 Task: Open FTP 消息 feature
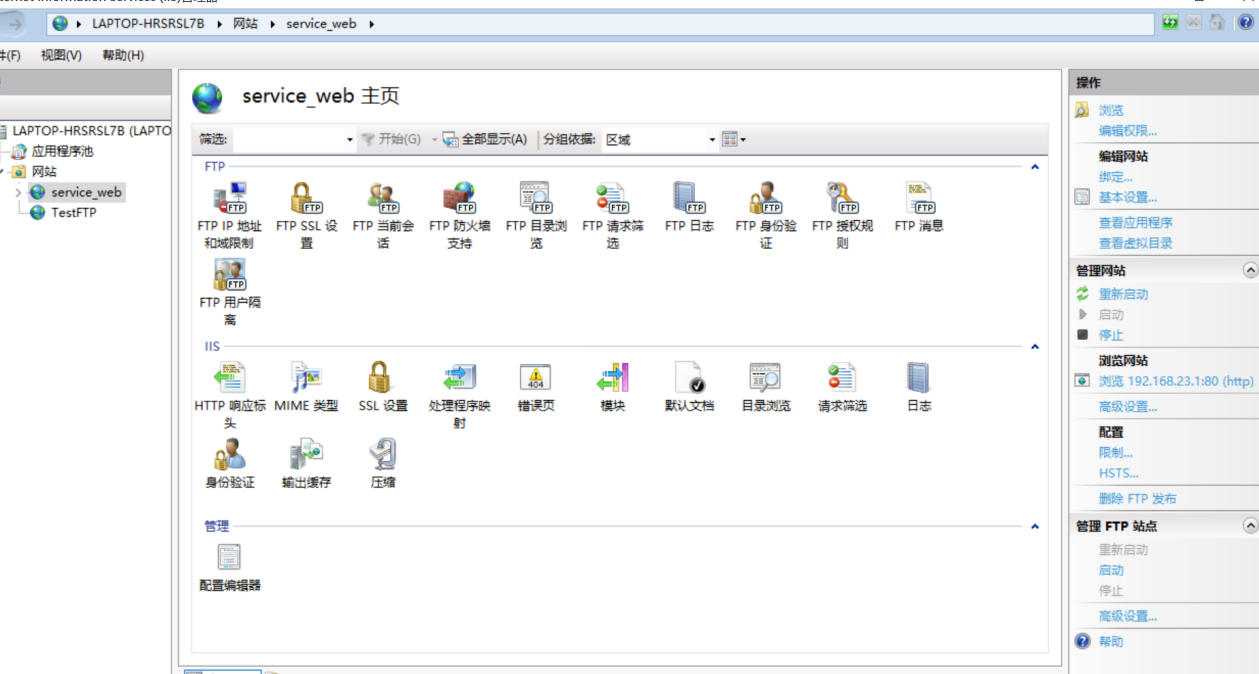point(919,207)
